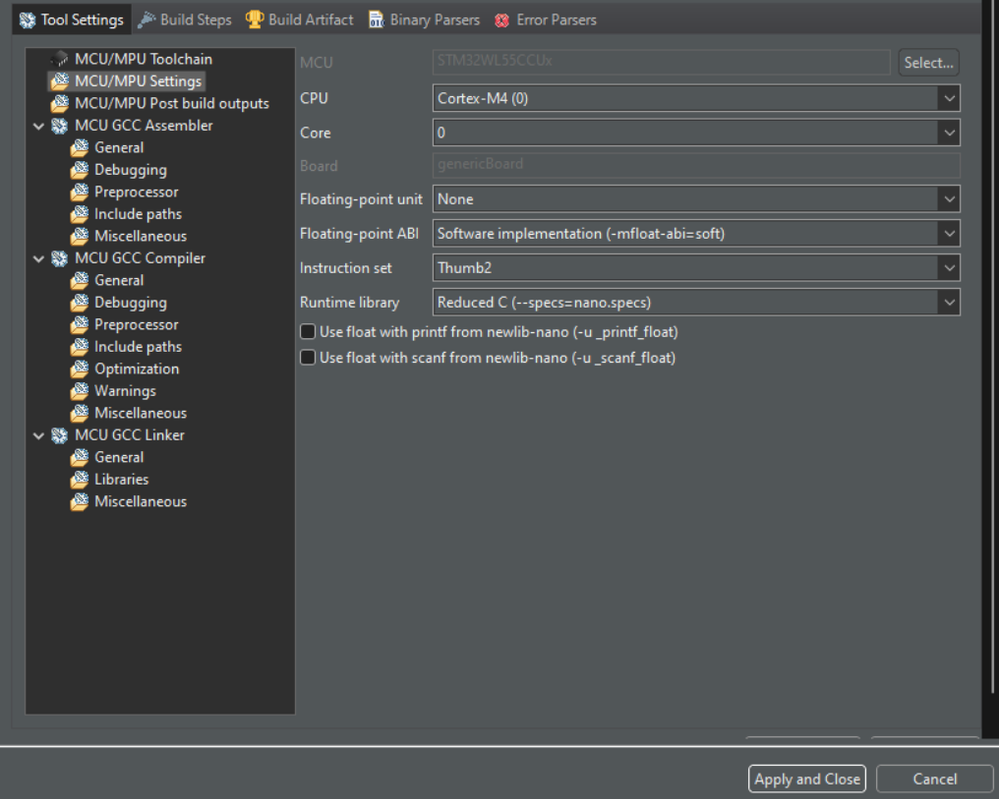Click the Compiler General folder icon
The height and width of the screenshot is (799, 999).
80,280
